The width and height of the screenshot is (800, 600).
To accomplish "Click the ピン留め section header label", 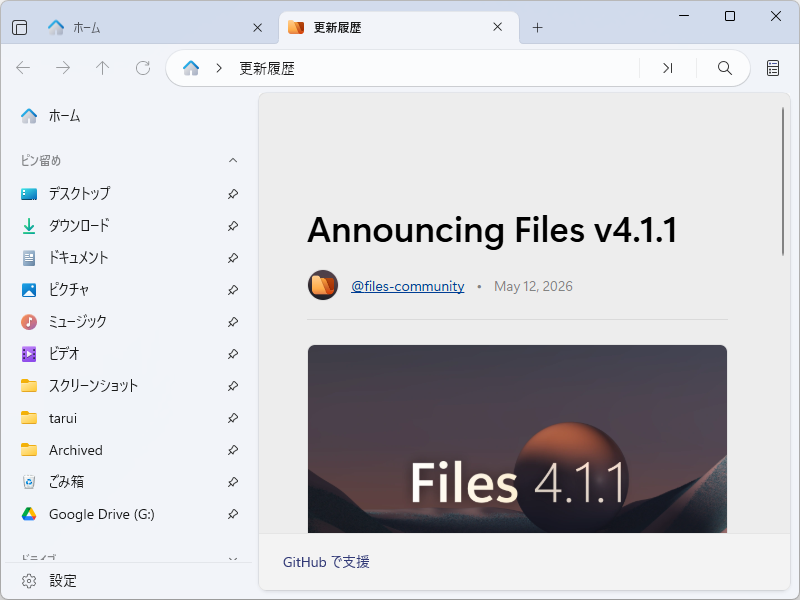I will tap(41, 161).
